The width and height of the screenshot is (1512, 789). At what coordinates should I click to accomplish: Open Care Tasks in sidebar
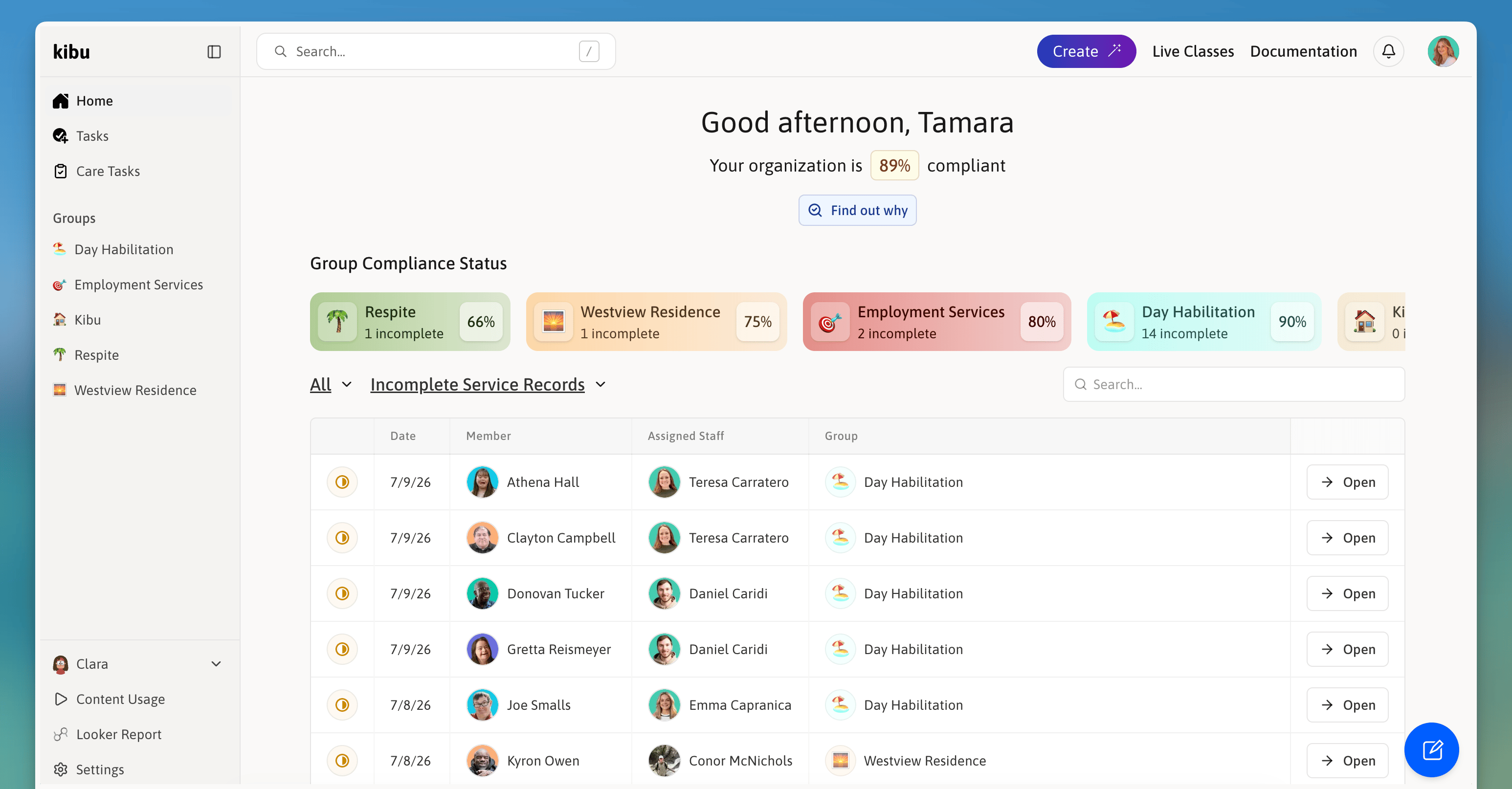pos(140,171)
